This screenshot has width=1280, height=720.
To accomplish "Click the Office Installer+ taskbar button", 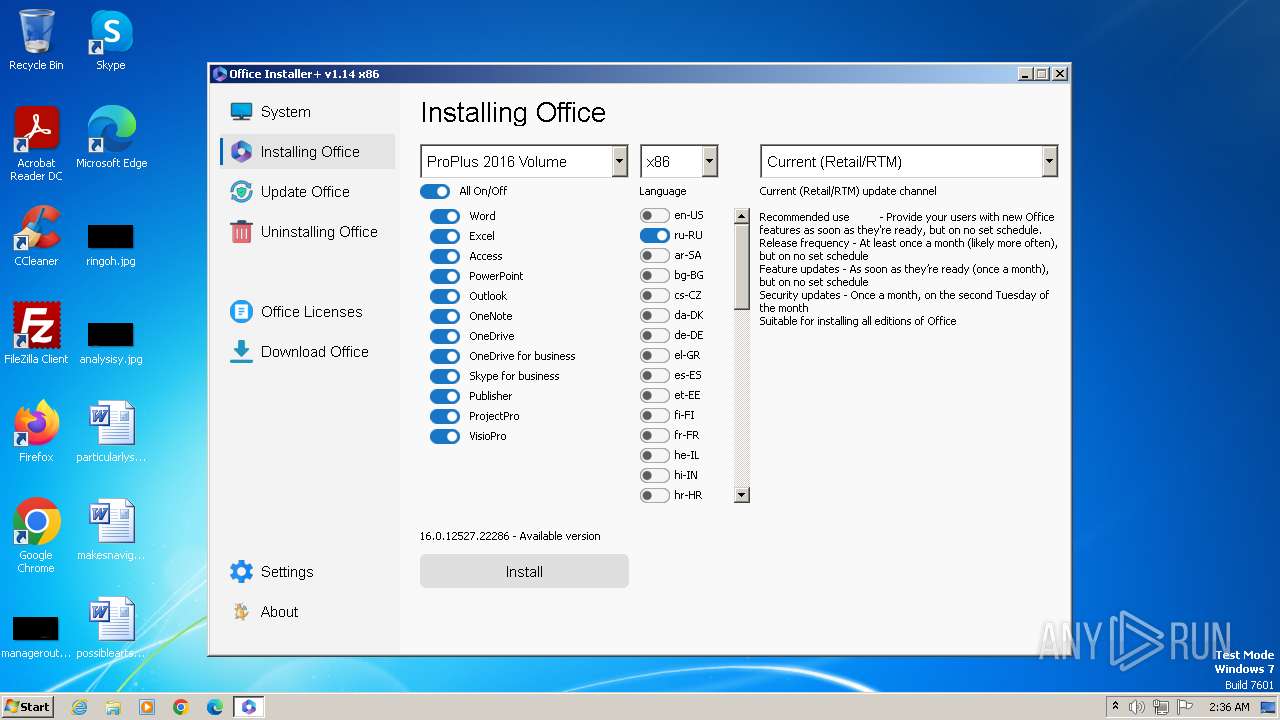I will [249, 707].
